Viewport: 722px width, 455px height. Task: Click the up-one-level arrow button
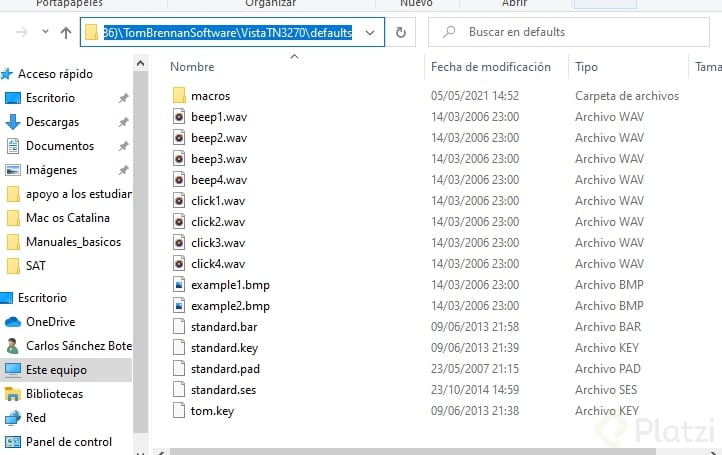(x=66, y=33)
